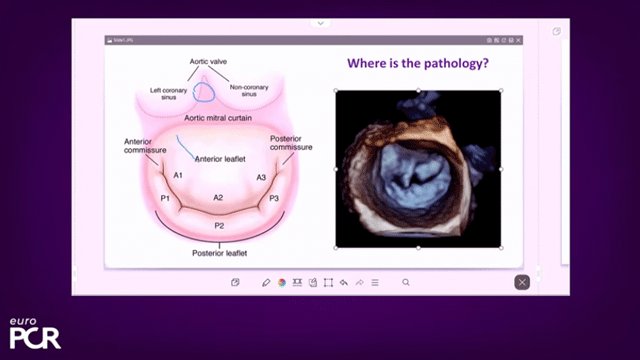640x360 pixels.
Task: Click the rotate icon in Slide1.JPG title bar
Action: tap(504, 40)
